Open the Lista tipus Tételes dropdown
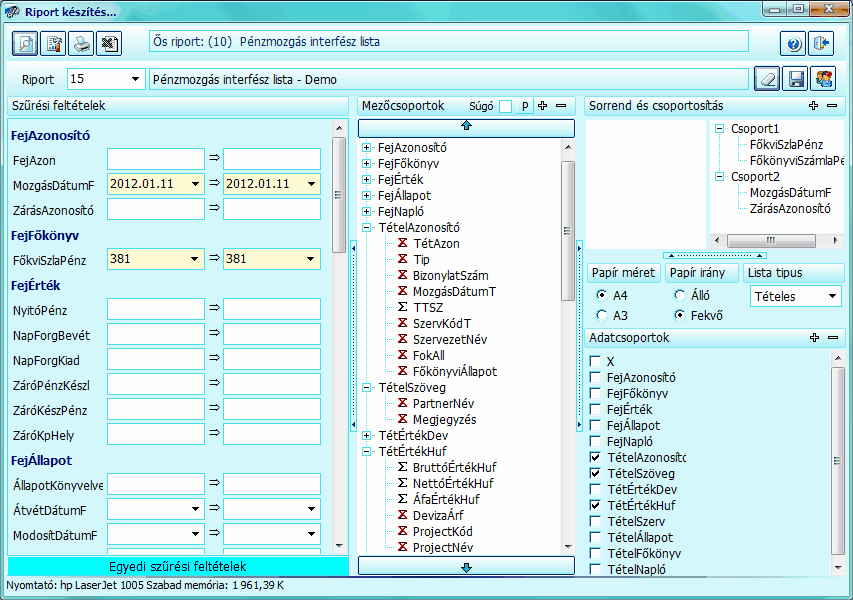 pos(832,296)
